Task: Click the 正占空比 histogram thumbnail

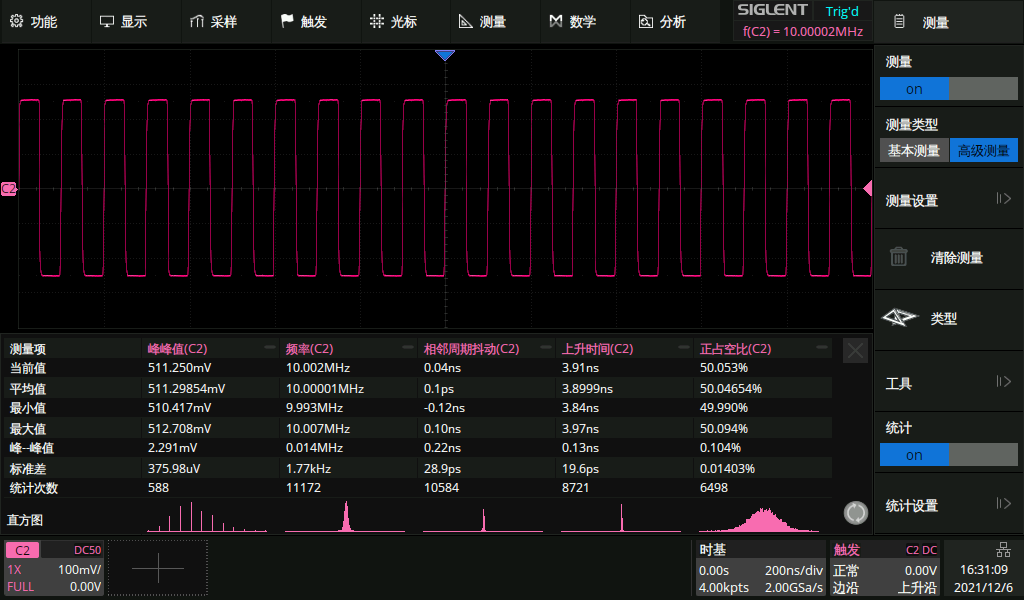Action: point(764,518)
